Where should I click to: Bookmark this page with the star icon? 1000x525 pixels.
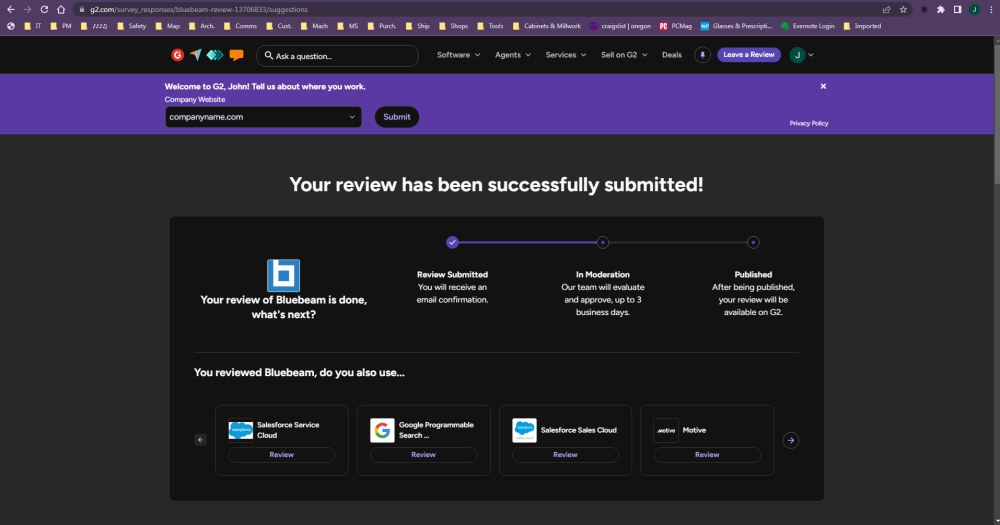point(903,10)
